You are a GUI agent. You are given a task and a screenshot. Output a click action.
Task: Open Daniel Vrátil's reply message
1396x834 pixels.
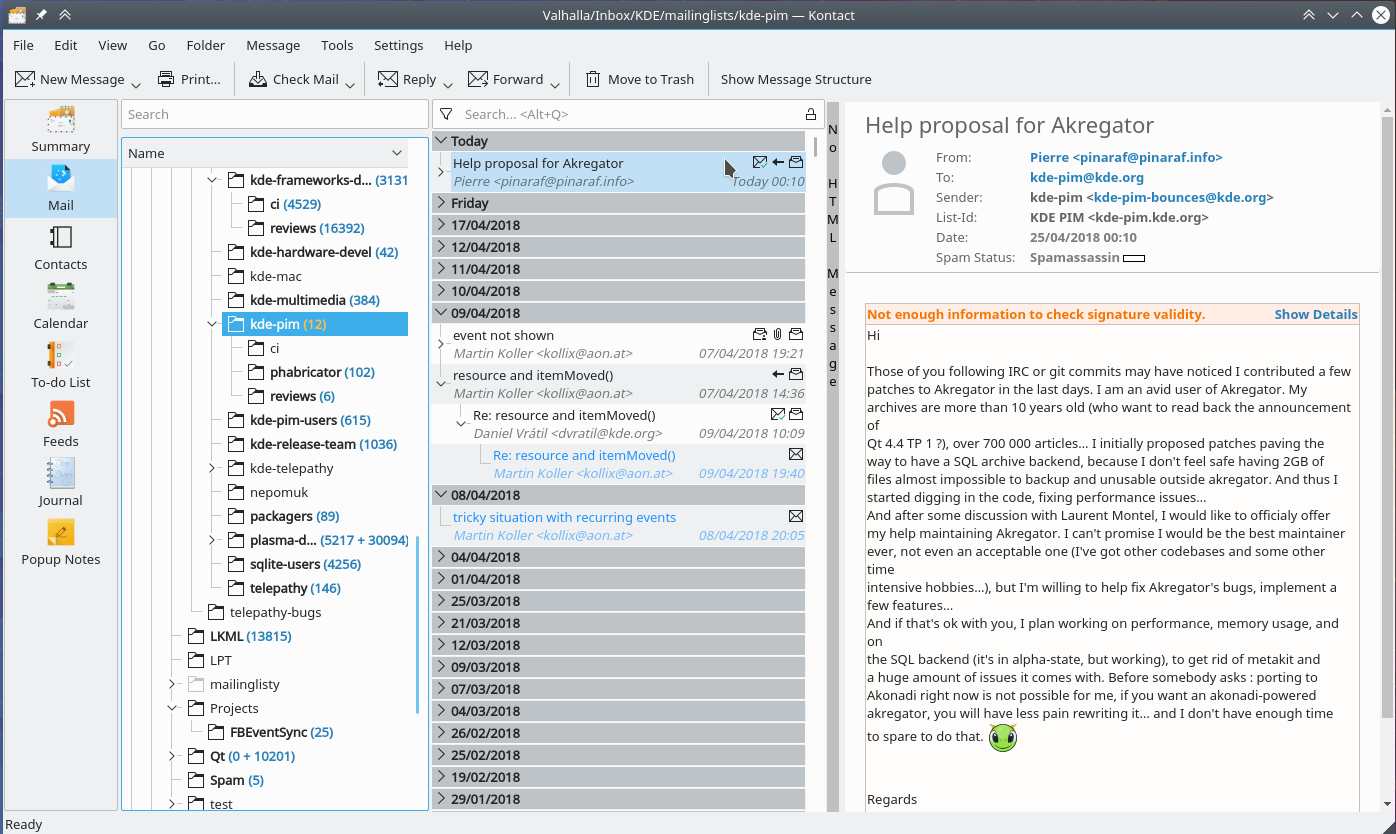coord(628,424)
